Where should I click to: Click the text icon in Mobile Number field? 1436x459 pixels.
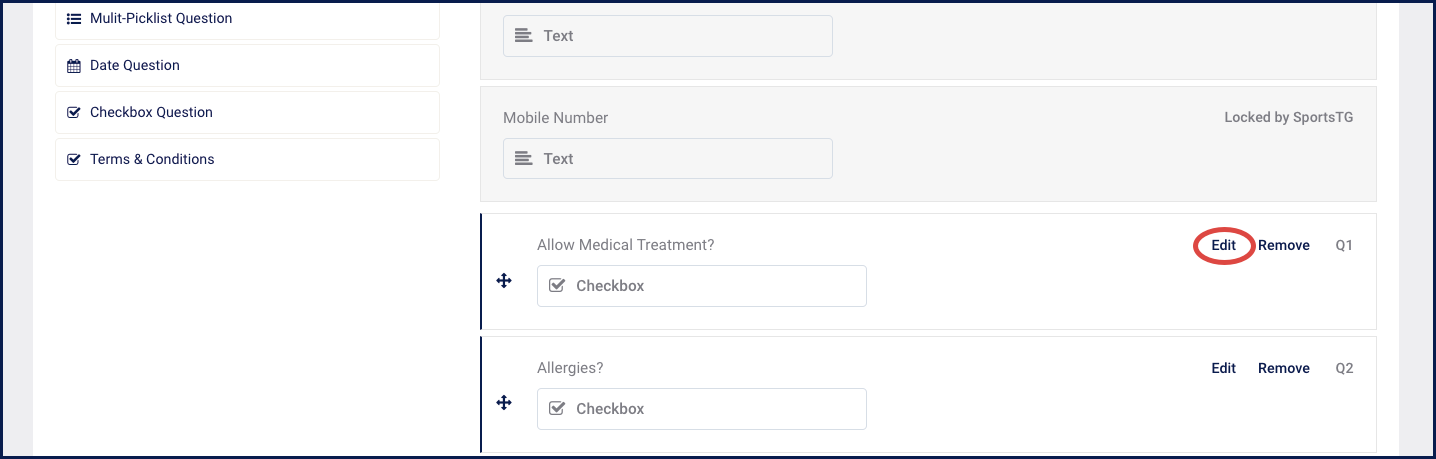(524, 159)
